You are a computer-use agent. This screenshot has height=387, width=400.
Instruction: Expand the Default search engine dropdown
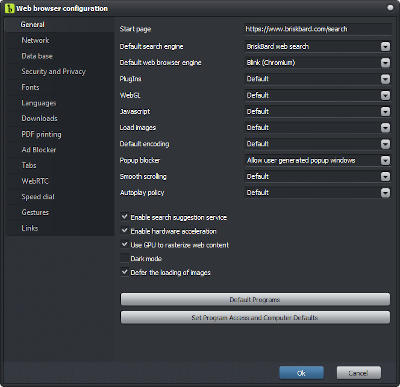pos(385,46)
